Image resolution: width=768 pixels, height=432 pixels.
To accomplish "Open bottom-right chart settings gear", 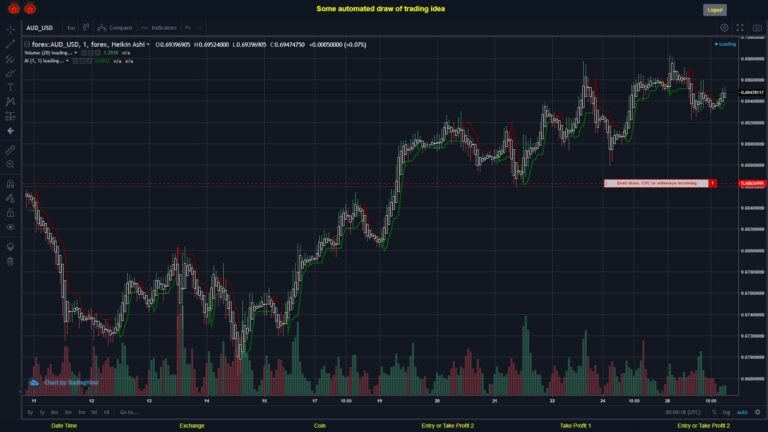I will pyautogui.click(x=758, y=412).
